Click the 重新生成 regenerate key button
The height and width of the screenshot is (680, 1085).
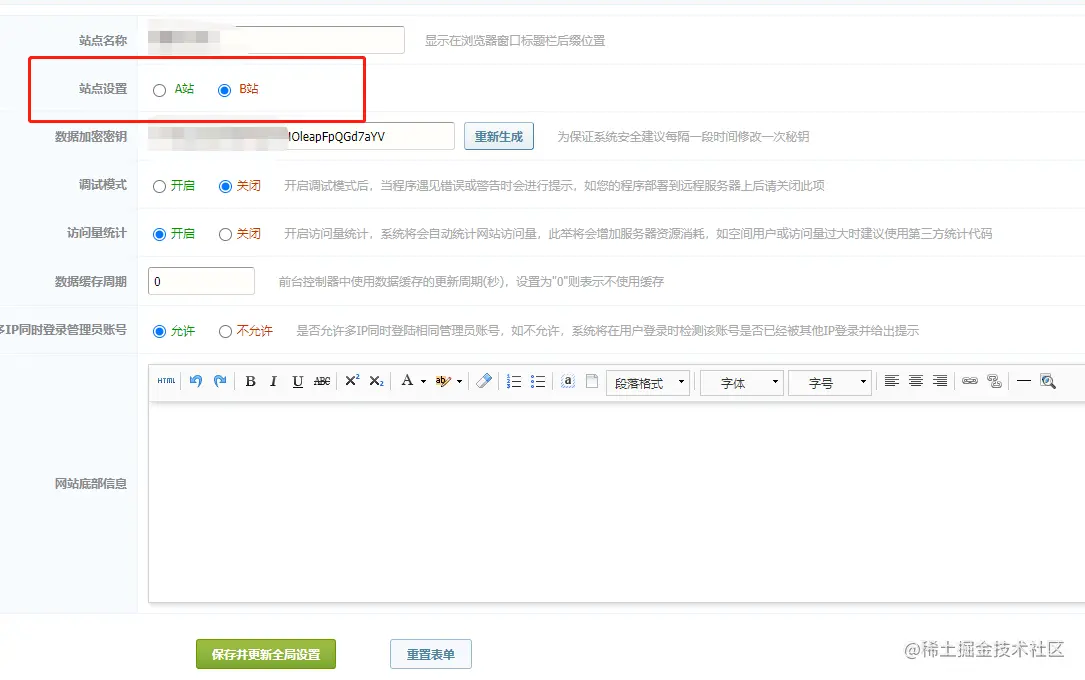pos(499,136)
